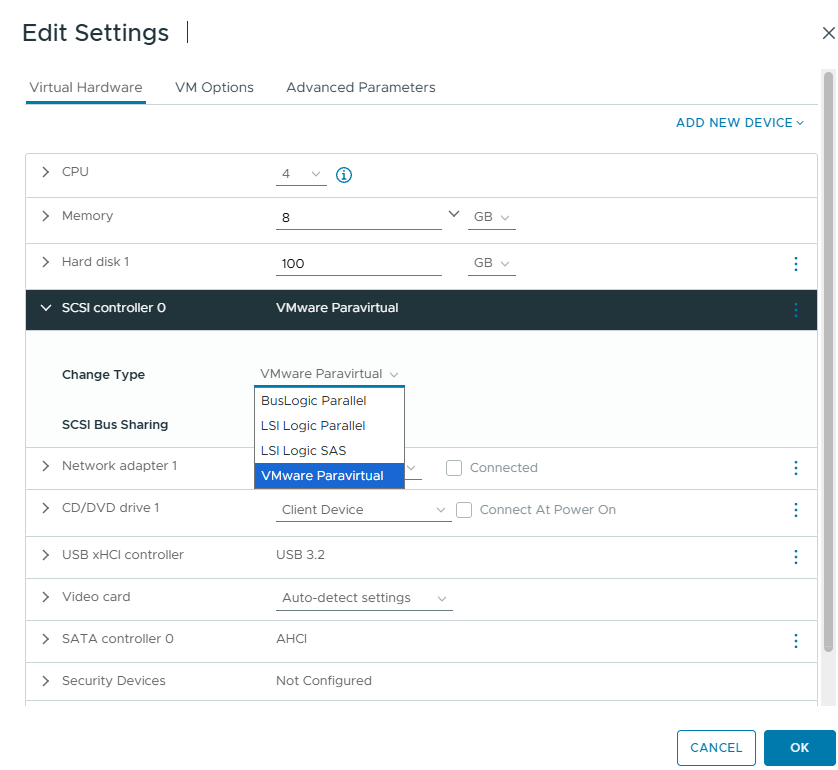Enable Connect At Power On checkbox

(464, 510)
